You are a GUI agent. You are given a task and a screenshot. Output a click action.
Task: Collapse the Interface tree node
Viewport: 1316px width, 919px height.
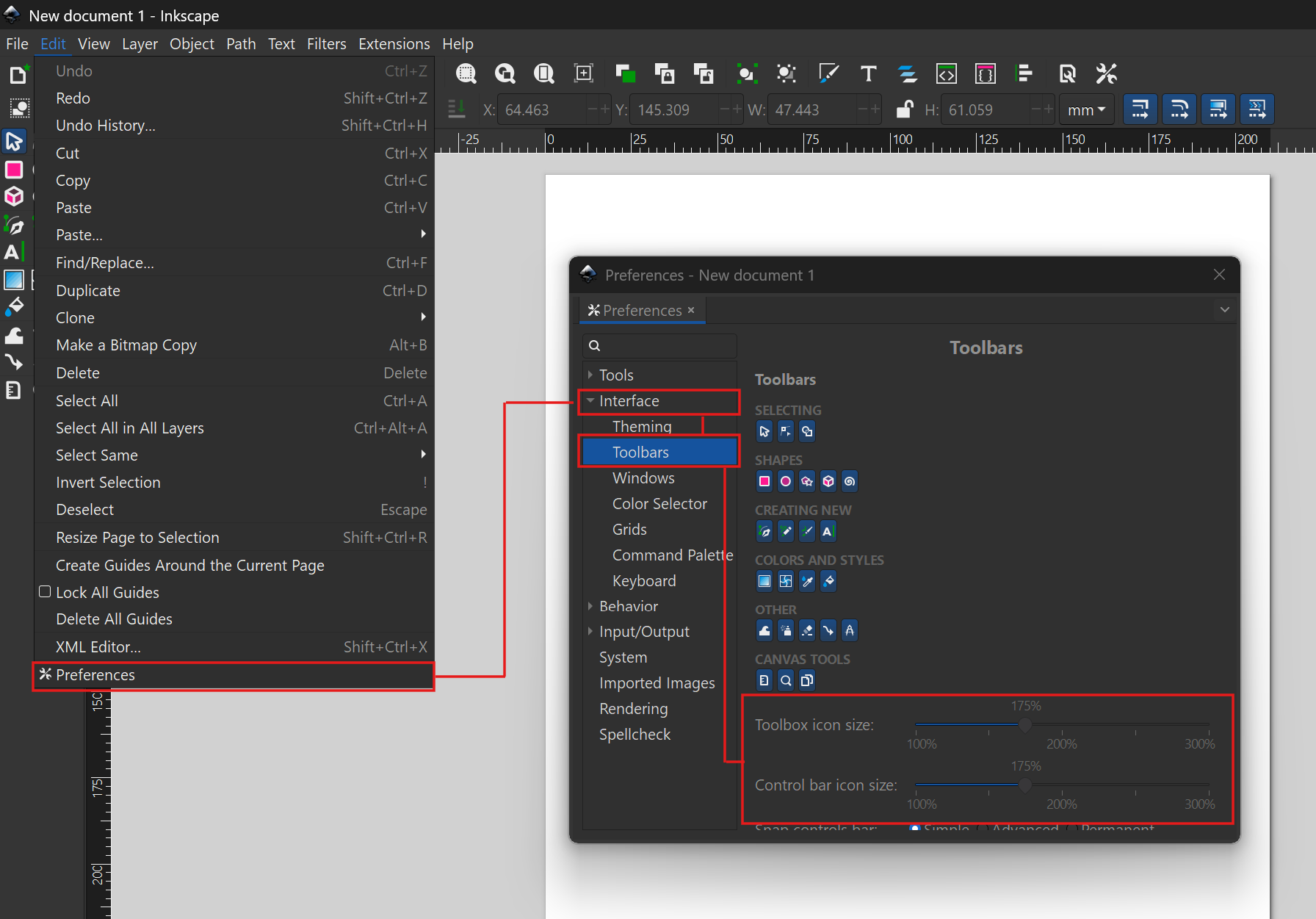pyautogui.click(x=590, y=401)
